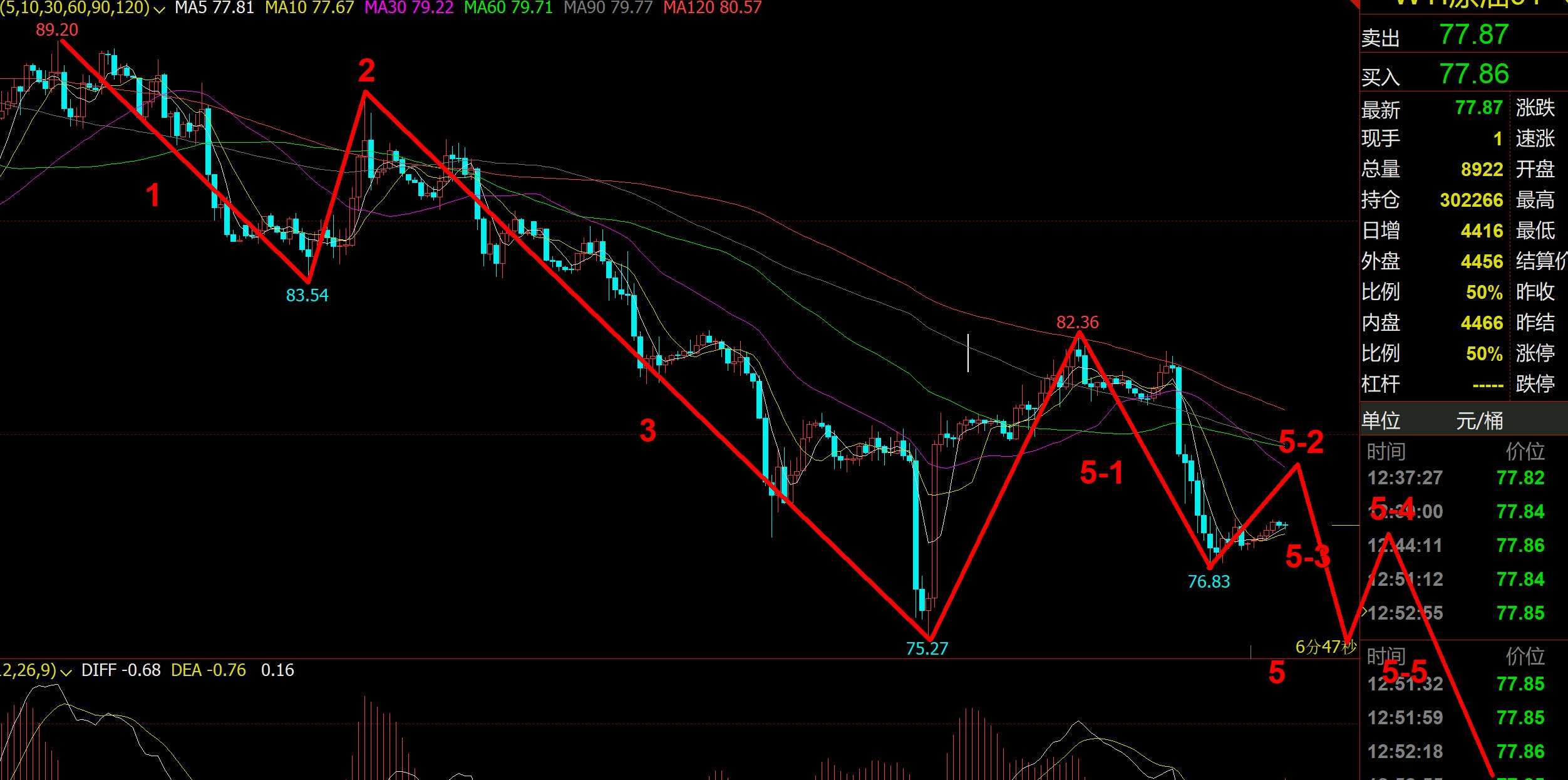The width and height of the screenshot is (1568, 780).
Task: Click the 83.54 low price label
Action: pos(307,295)
